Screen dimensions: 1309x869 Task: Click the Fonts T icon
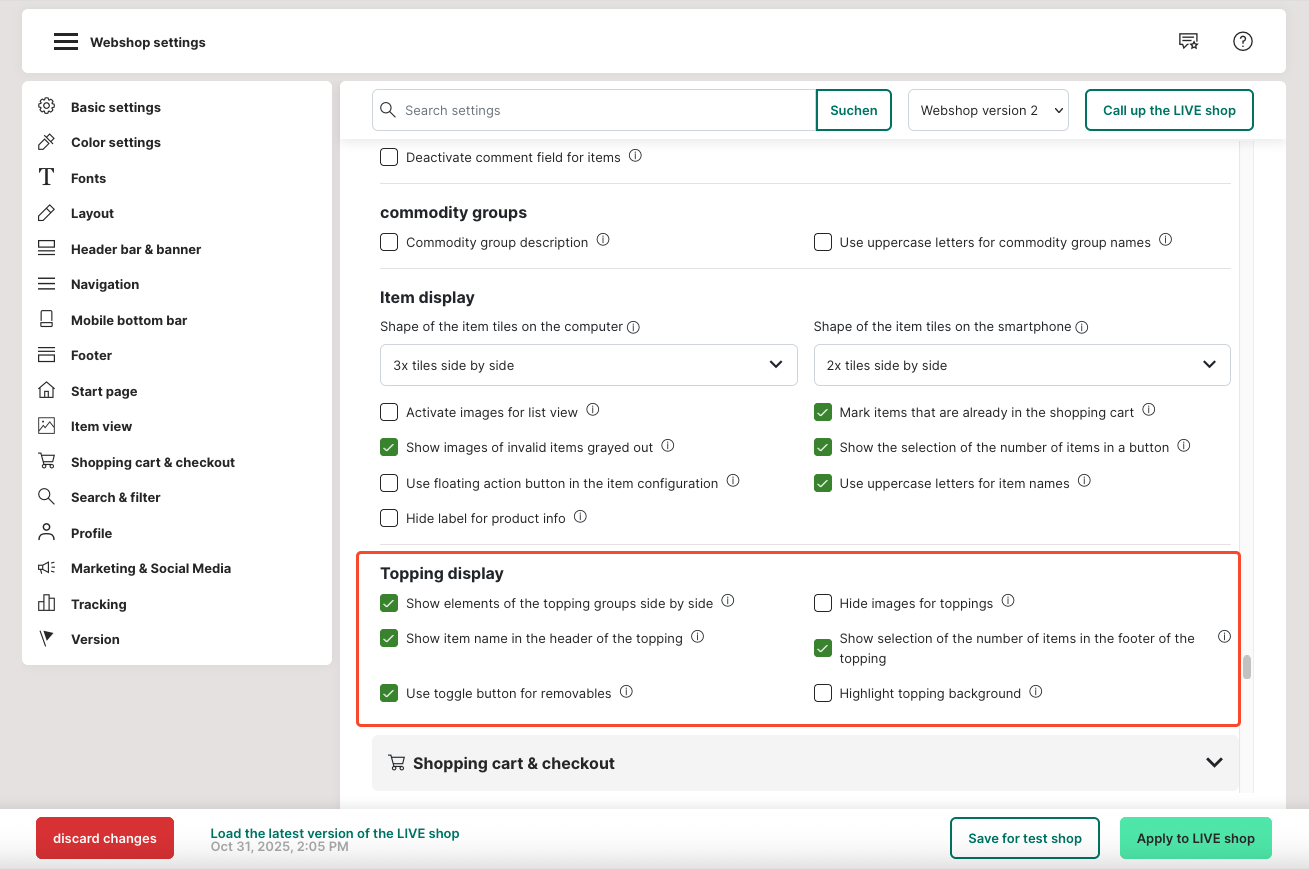click(x=46, y=178)
